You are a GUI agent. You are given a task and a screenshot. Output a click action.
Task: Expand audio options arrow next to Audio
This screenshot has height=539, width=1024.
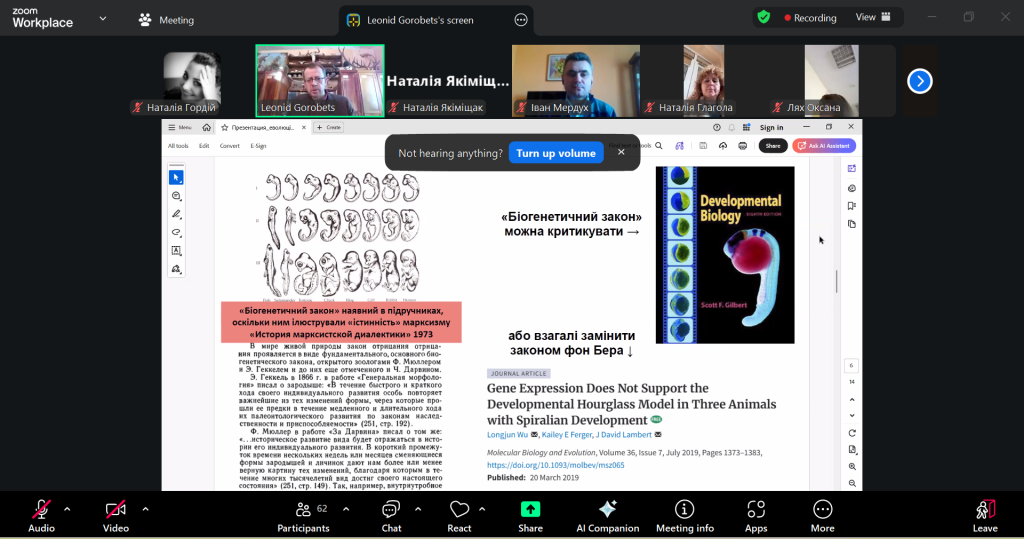click(68, 508)
